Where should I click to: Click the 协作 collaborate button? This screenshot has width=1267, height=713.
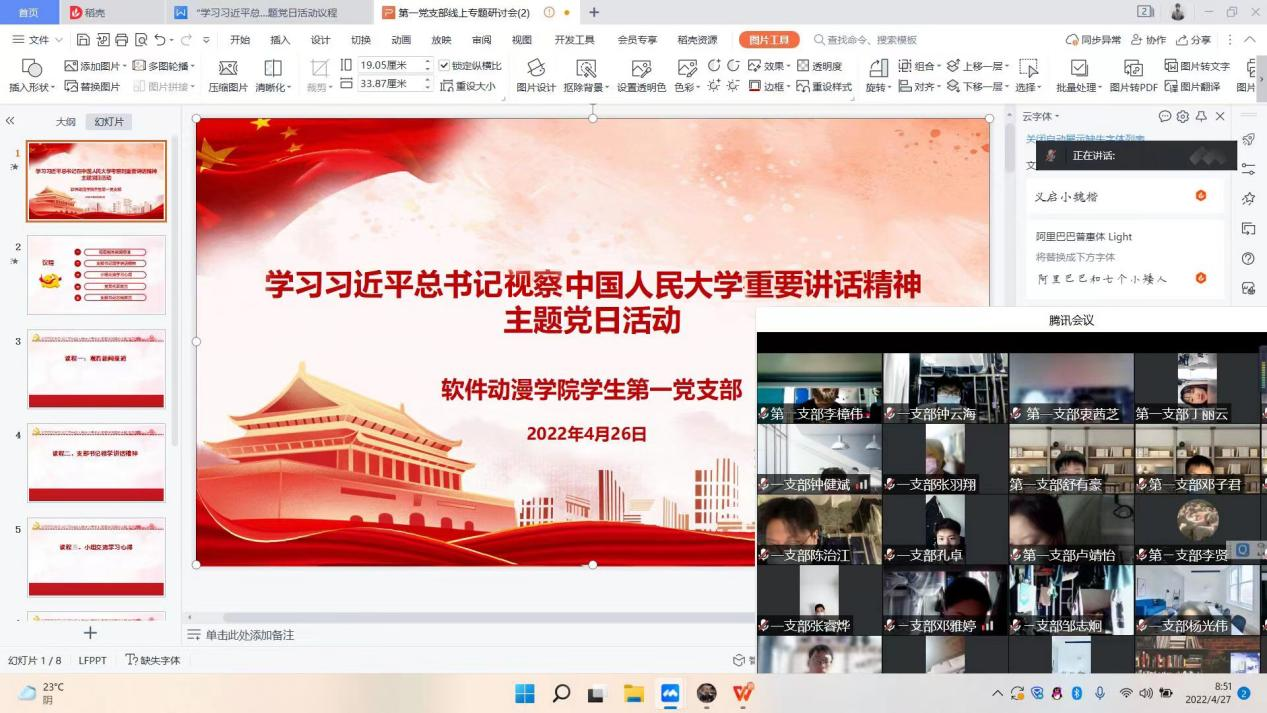click(x=1148, y=40)
